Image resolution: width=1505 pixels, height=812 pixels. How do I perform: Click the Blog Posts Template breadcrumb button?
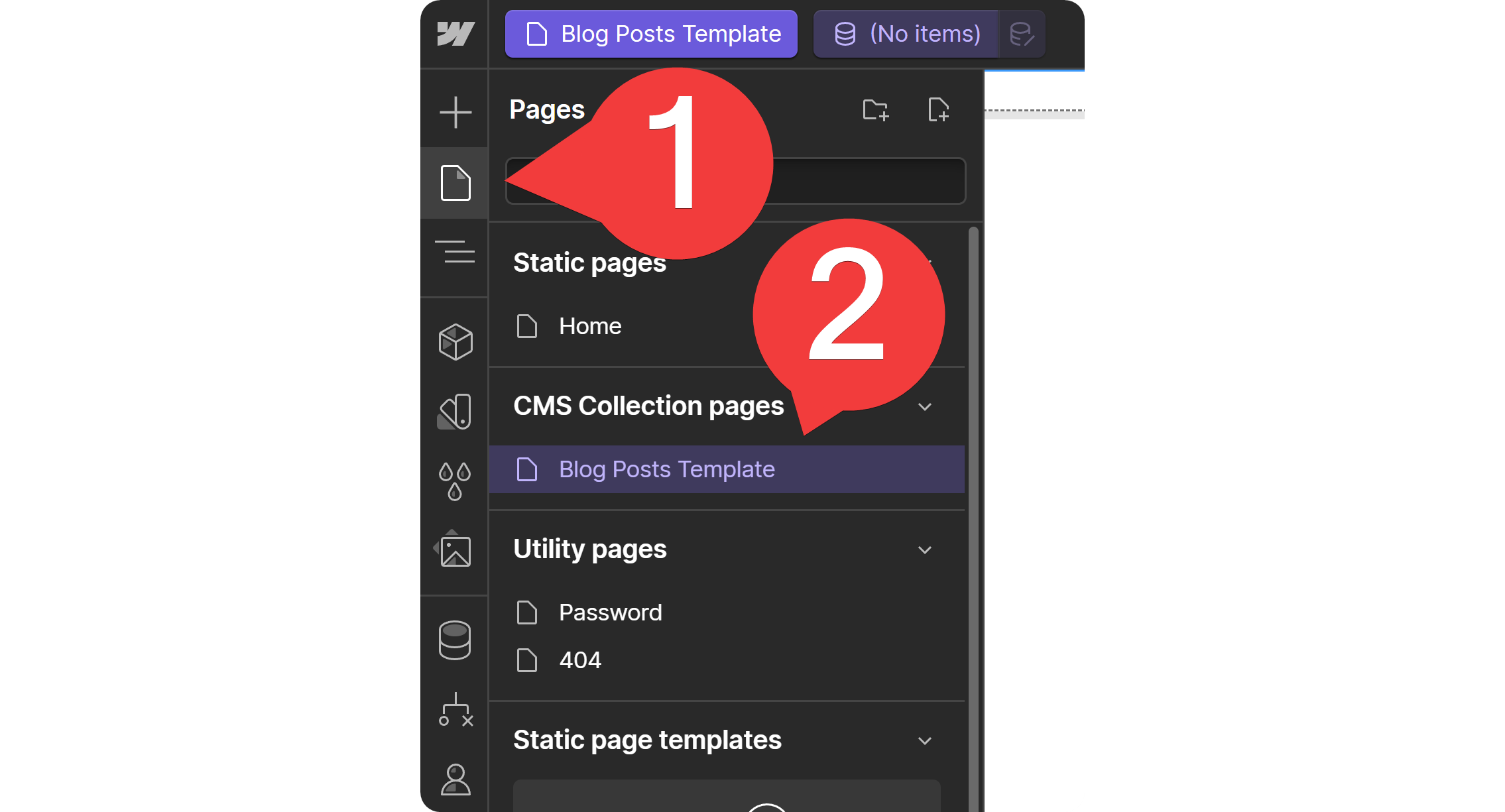tap(650, 34)
